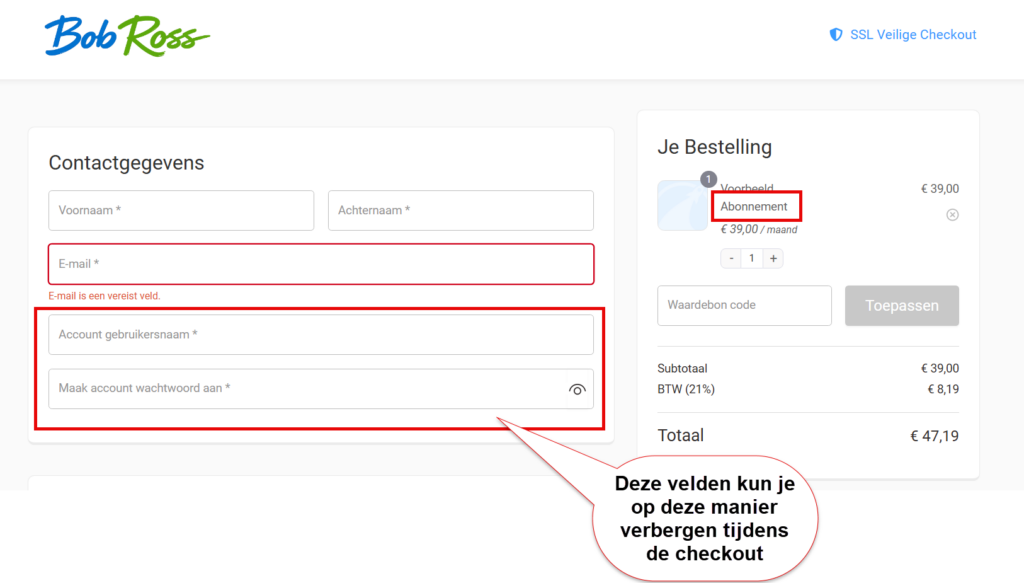The width and height of the screenshot is (1024, 583).
Task: Click the quantity badge on the product image
Action: coord(708,180)
